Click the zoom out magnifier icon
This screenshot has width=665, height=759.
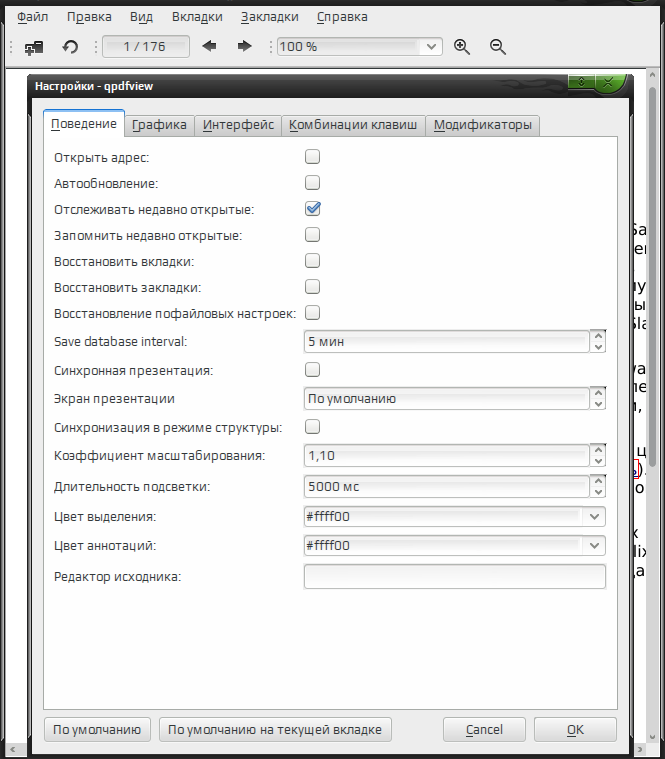coord(498,47)
